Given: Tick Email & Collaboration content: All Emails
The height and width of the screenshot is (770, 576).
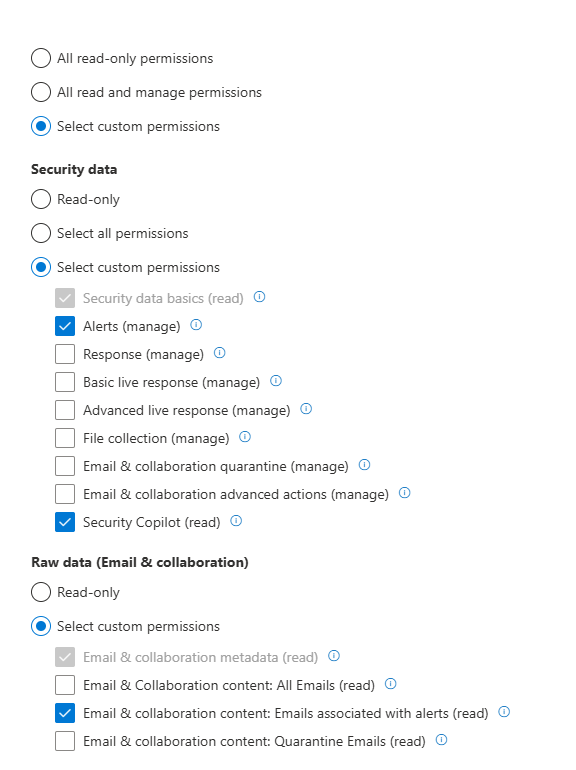Looking at the screenshot, I should (x=65, y=685).
